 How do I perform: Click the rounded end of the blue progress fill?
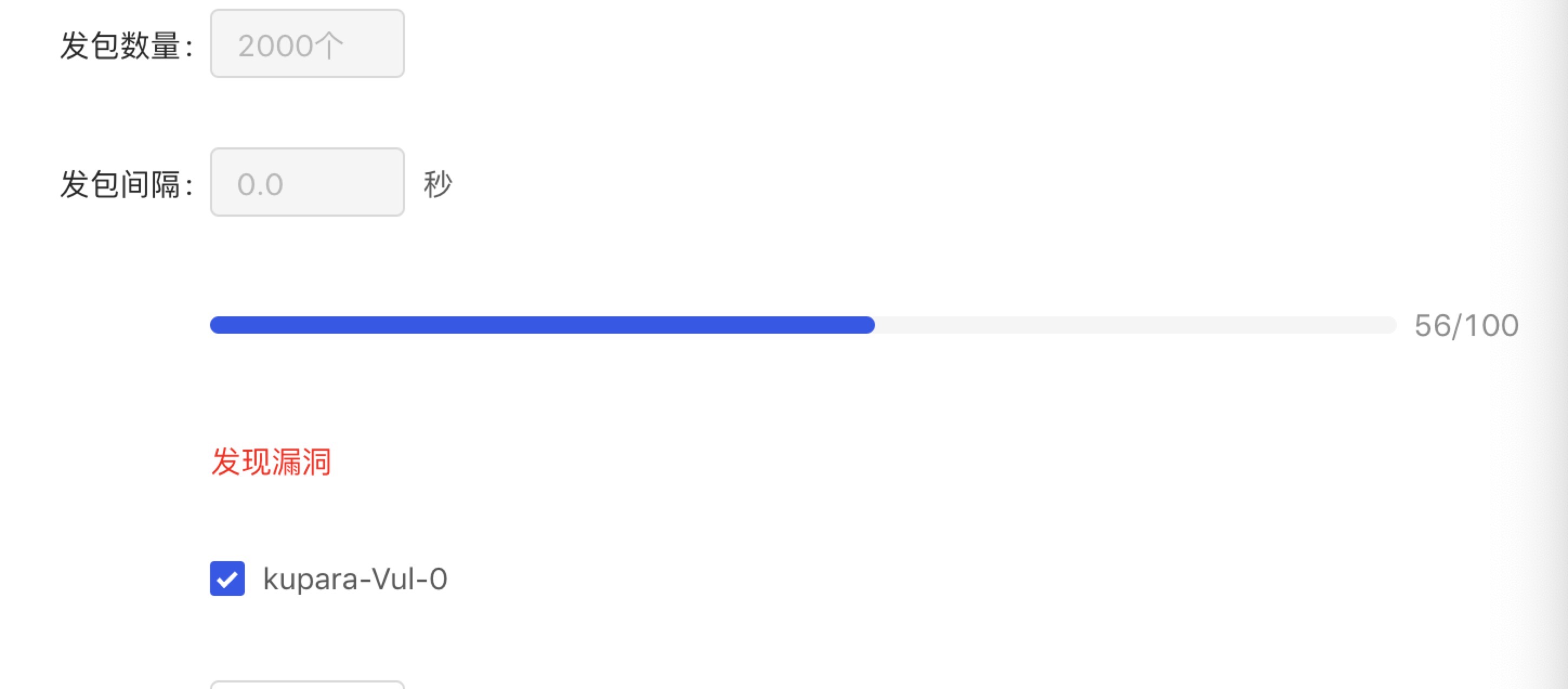[x=869, y=326]
